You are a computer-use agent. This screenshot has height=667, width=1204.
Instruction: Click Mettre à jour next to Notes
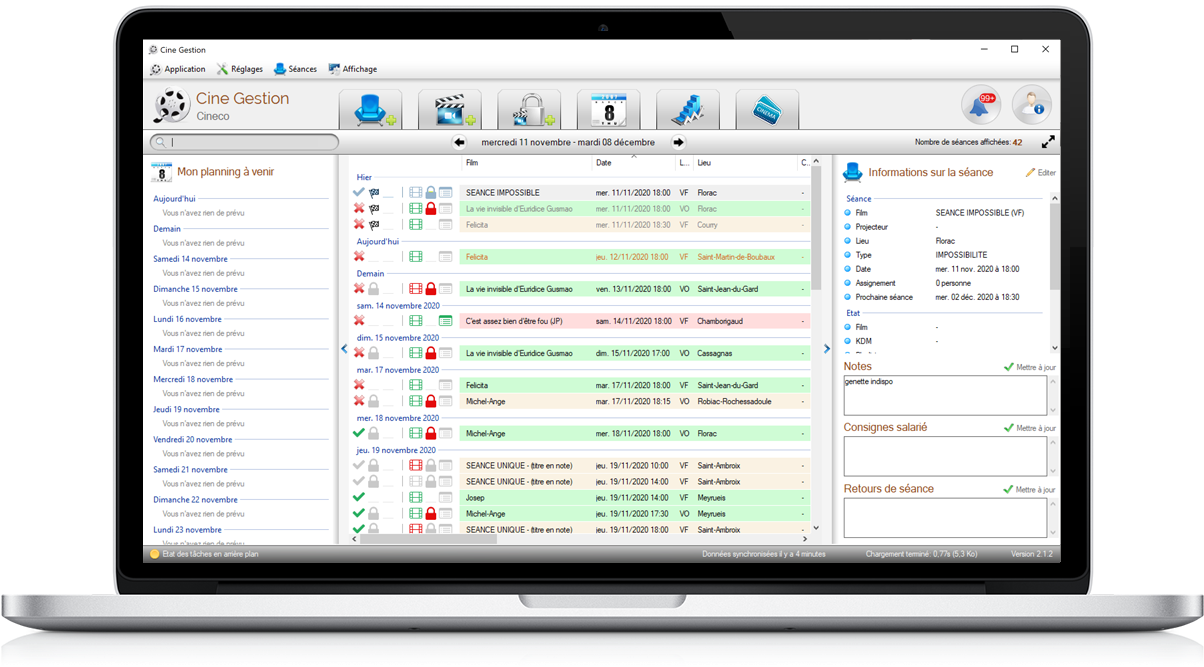1029,367
